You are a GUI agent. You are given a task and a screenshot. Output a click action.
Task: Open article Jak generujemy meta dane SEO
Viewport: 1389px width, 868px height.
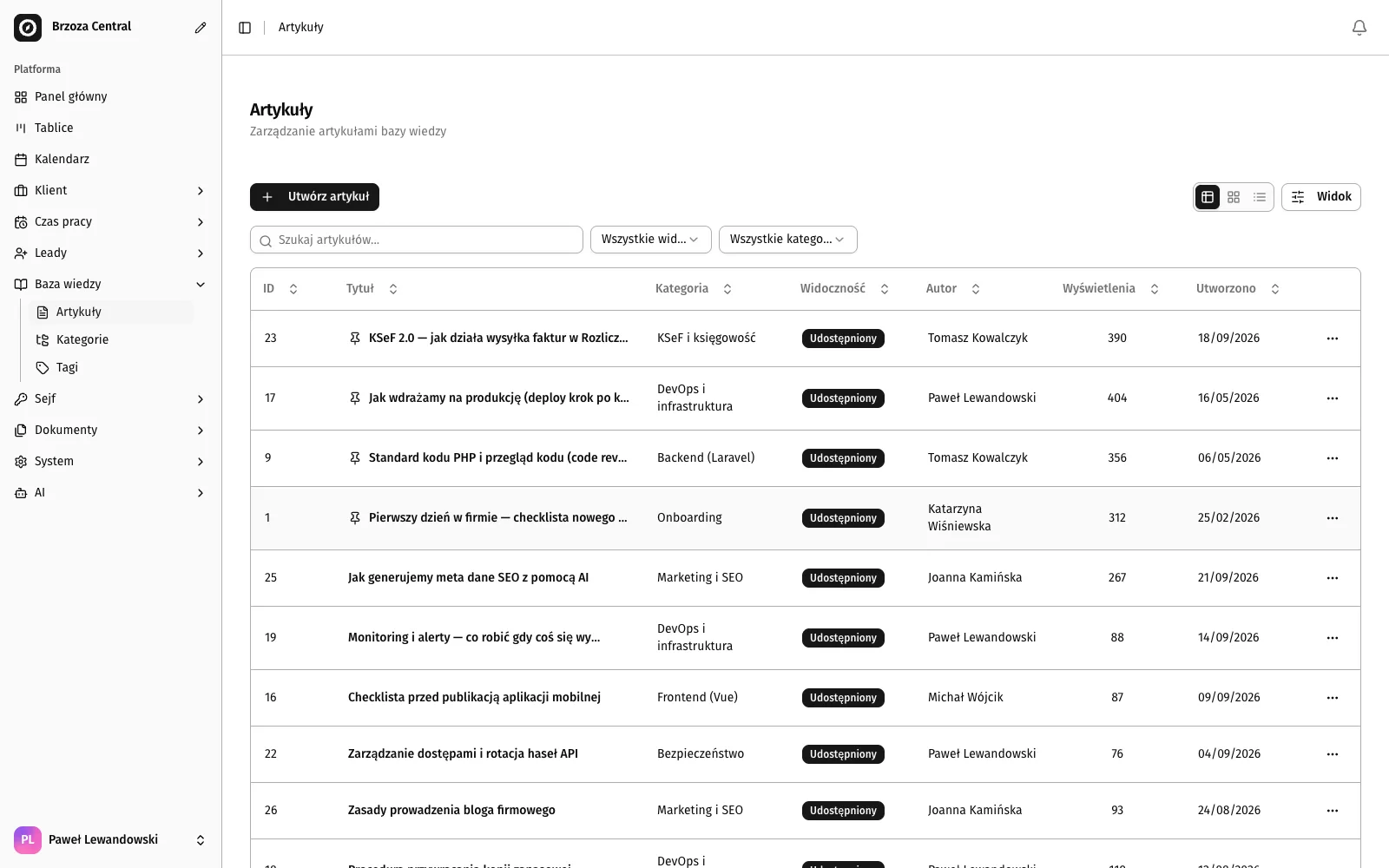tap(468, 578)
